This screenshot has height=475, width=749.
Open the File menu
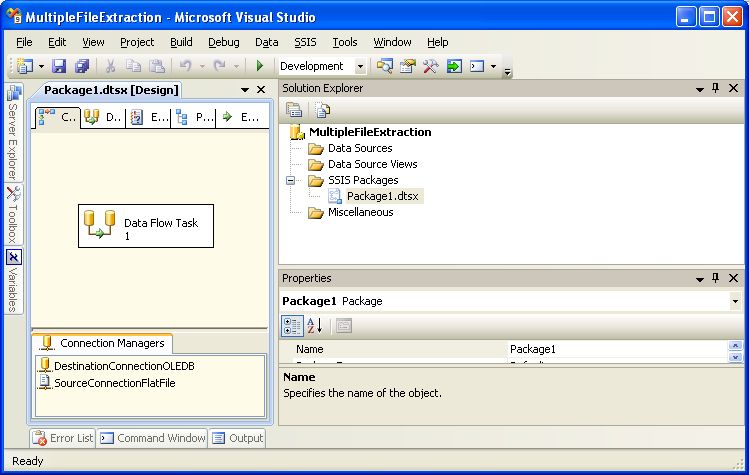[24, 42]
